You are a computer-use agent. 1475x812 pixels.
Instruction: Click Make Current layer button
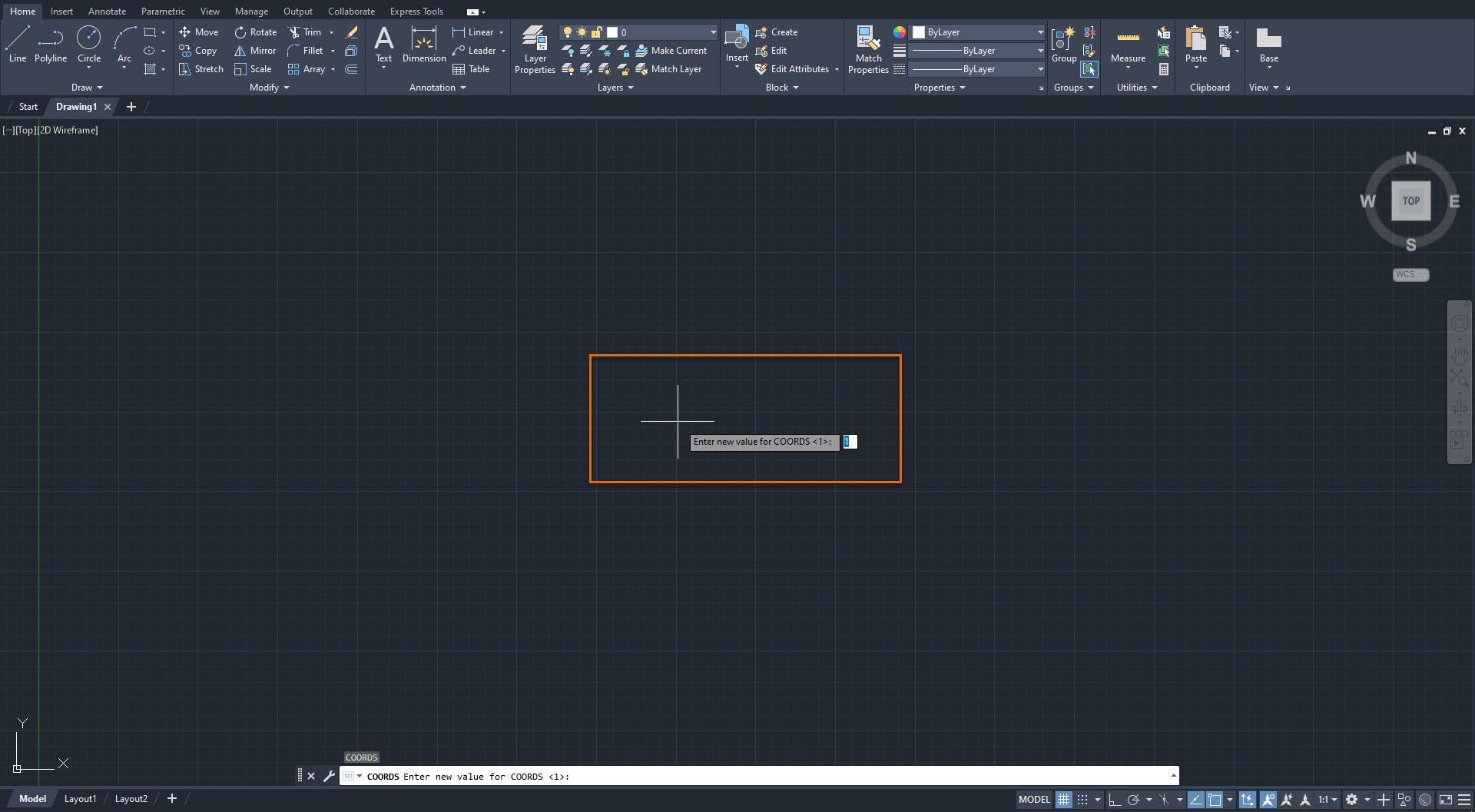(671, 51)
